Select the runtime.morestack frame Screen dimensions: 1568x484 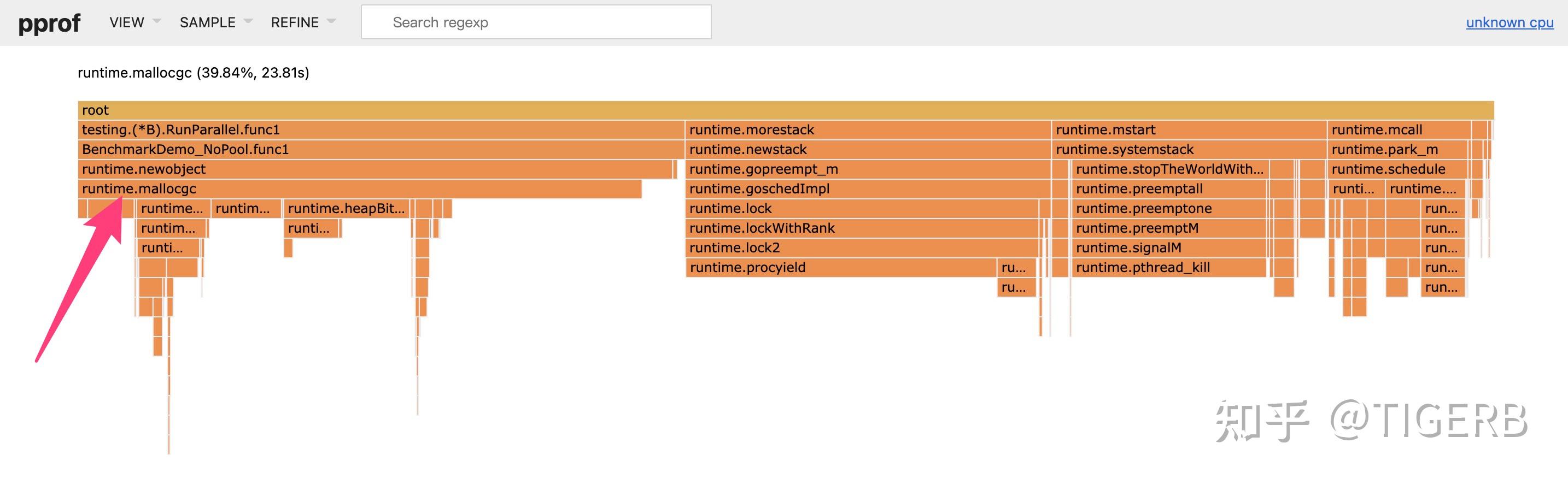[x=868, y=129]
